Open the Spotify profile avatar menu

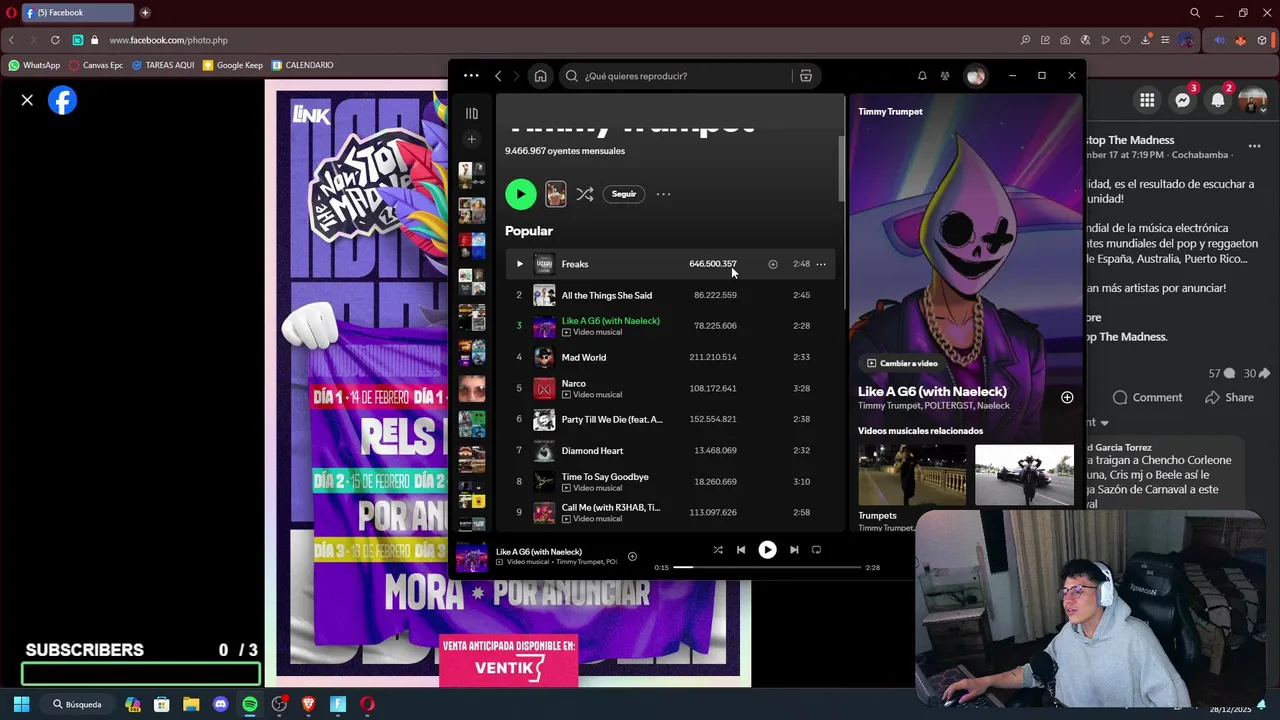(x=975, y=76)
